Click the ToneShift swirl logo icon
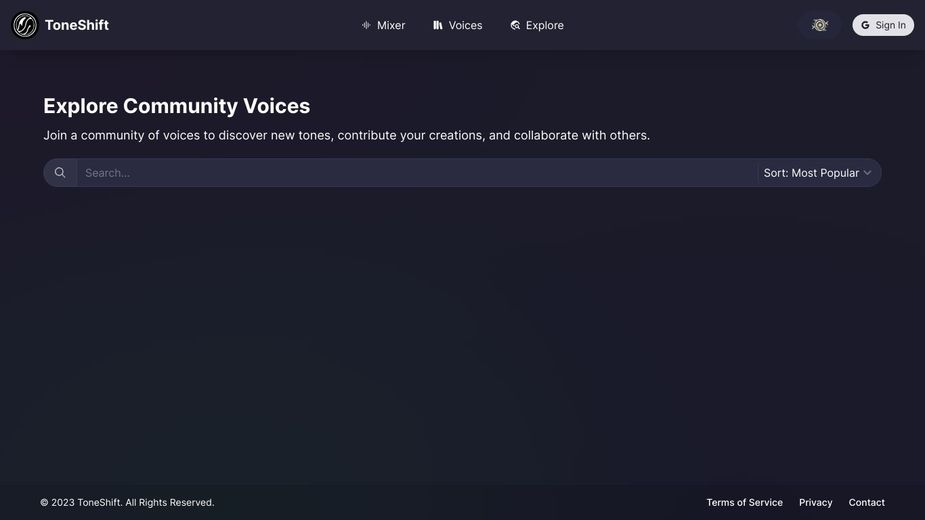The image size is (925, 520). (x=25, y=25)
